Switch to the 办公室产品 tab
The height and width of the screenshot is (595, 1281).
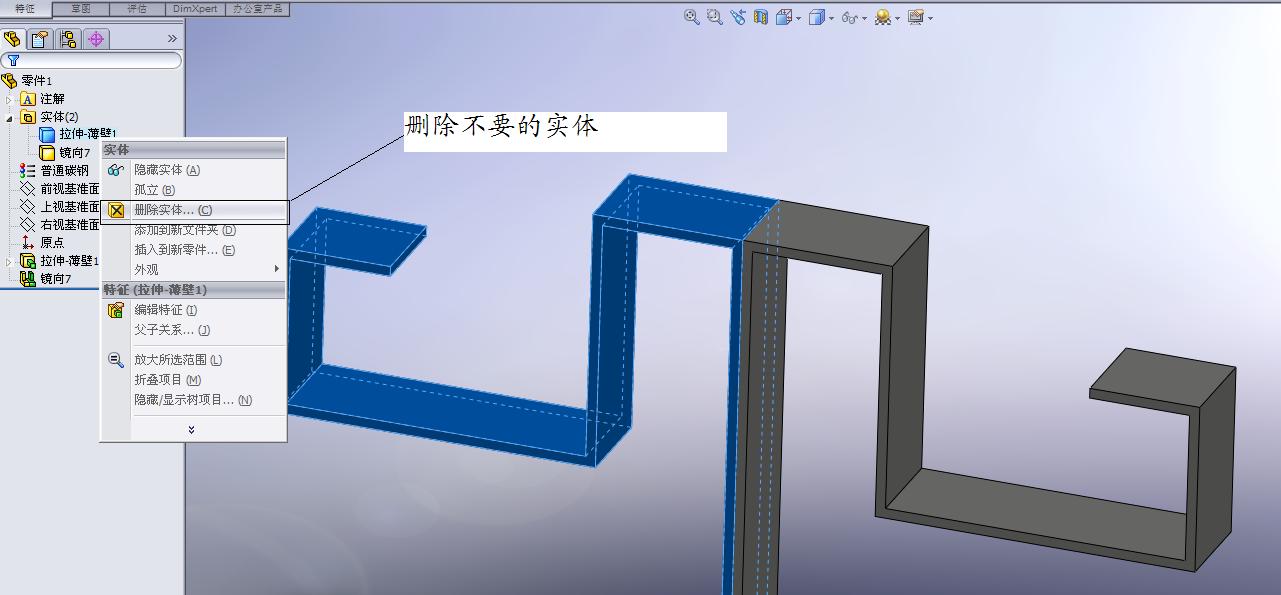pyautogui.click(x=257, y=8)
